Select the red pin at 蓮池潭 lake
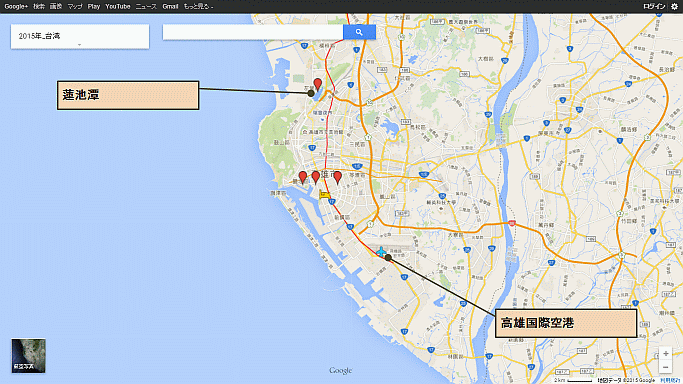 coord(318,84)
